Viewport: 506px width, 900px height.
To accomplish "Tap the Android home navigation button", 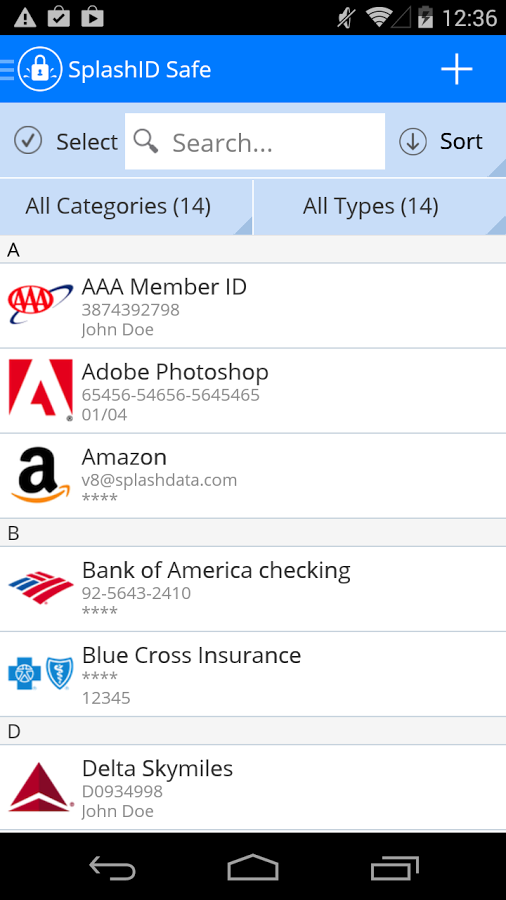I will 253,867.
